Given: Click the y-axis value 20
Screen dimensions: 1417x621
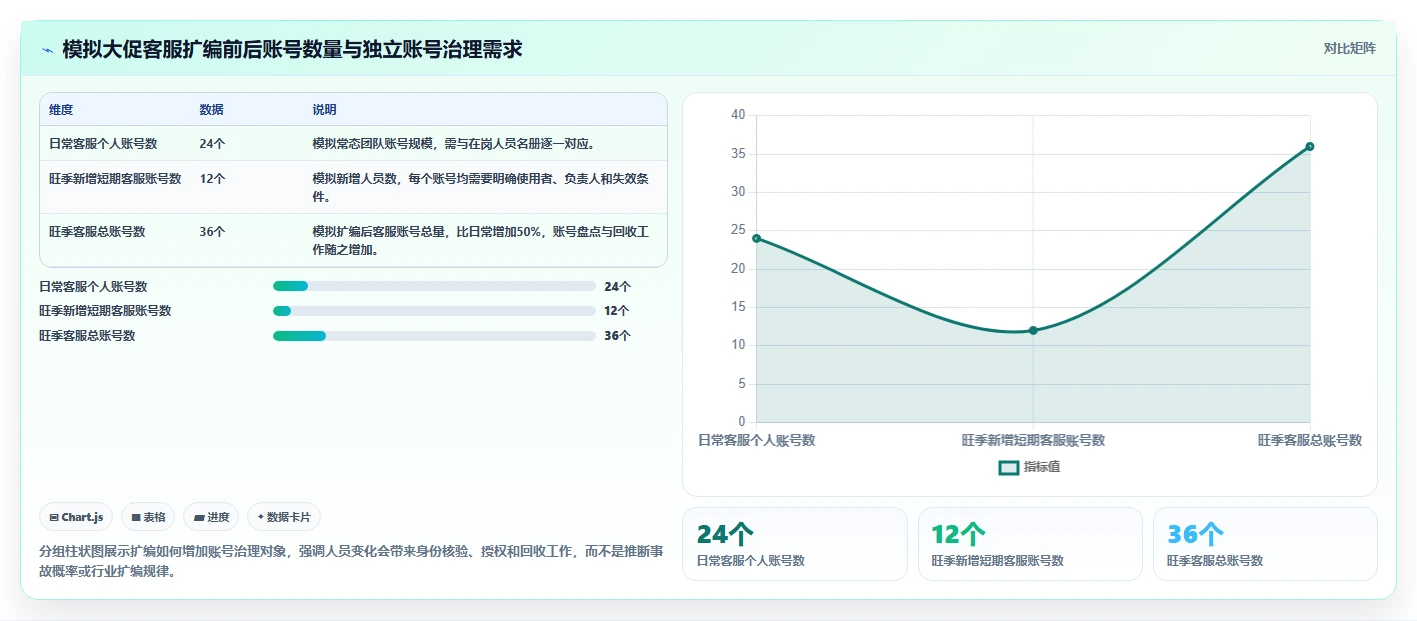Looking at the screenshot, I should pyautogui.click(x=738, y=268).
